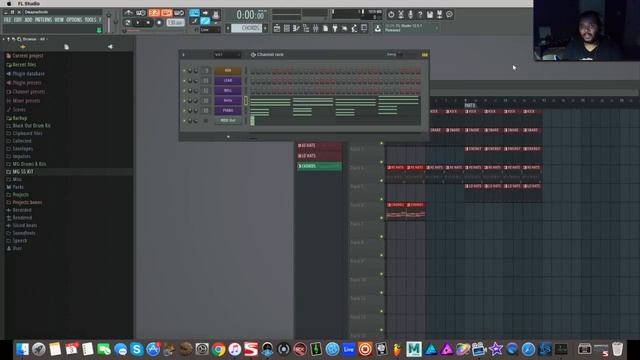Screen dimensions: 640x360
Task: Click the download content library icon
Action: [x=378, y=28]
